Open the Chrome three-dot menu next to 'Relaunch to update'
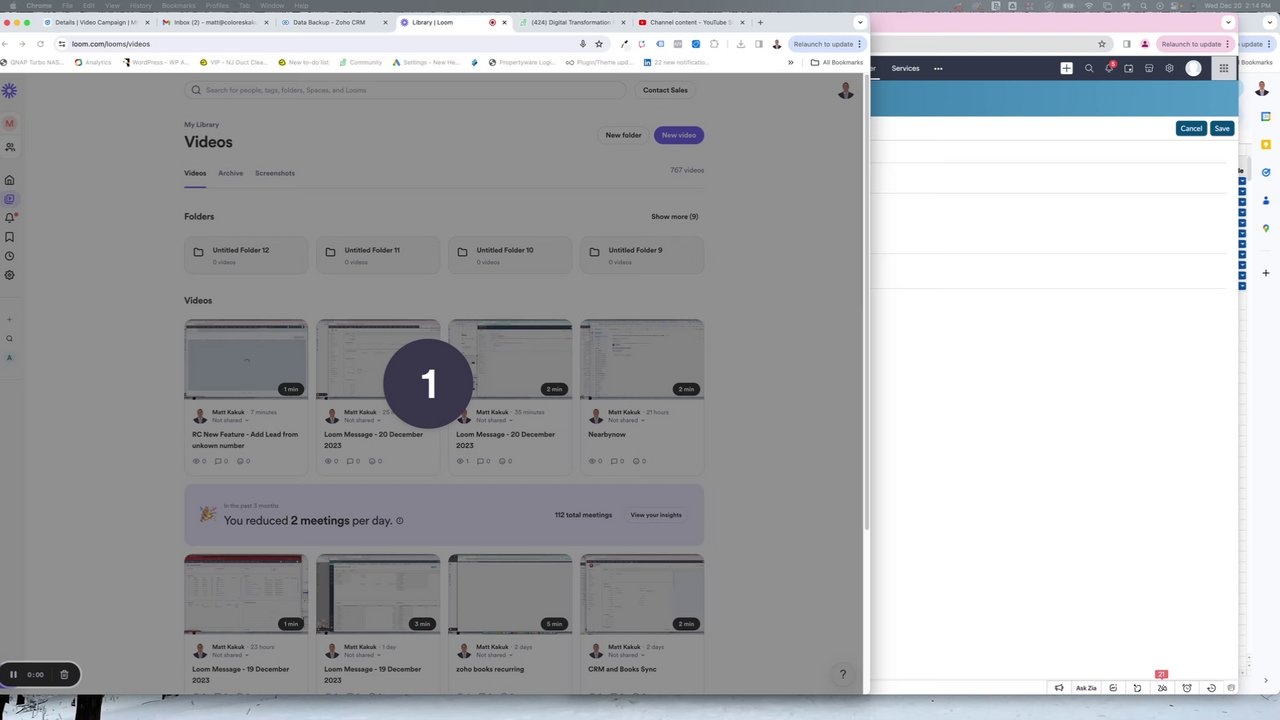Screen dimensions: 1280x720 tap(859, 44)
